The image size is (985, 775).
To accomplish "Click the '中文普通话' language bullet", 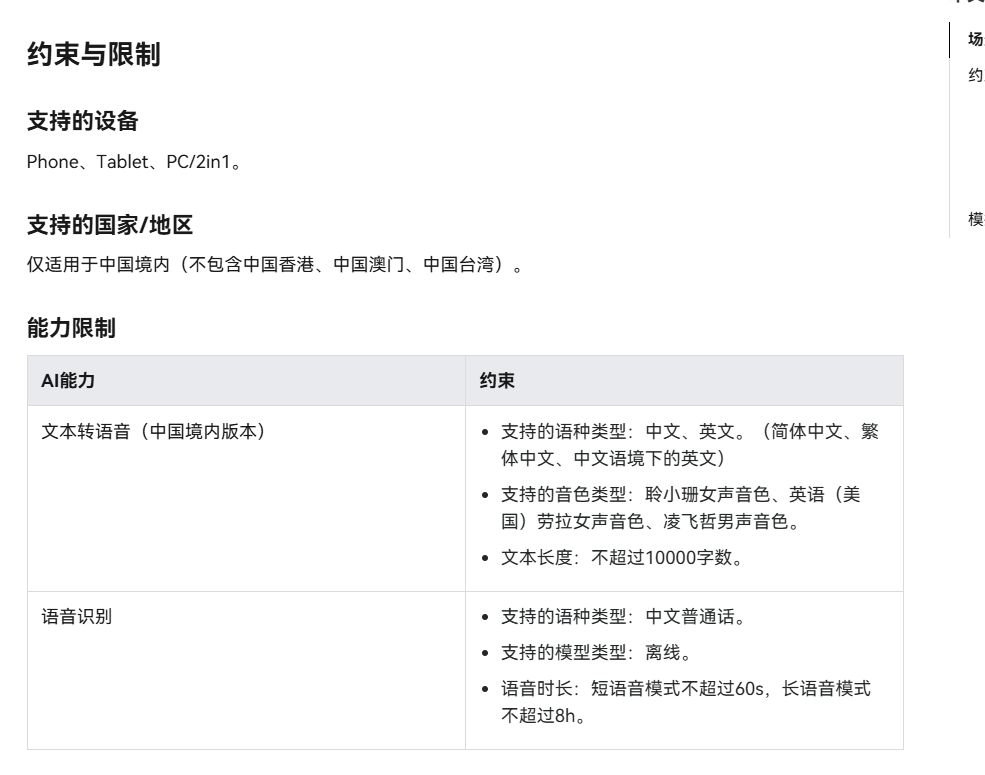I will click(623, 616).
